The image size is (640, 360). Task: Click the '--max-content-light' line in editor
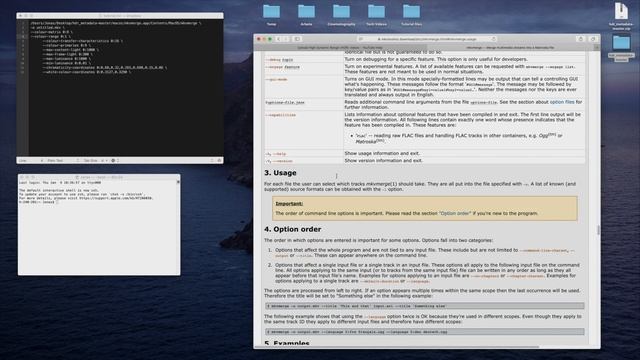point(70,50)
